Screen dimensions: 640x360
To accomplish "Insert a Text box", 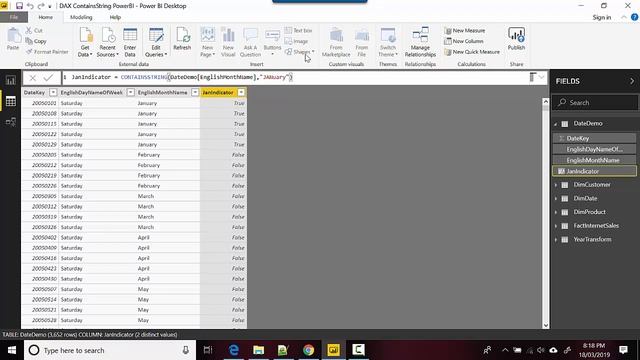I will (298, 31).
